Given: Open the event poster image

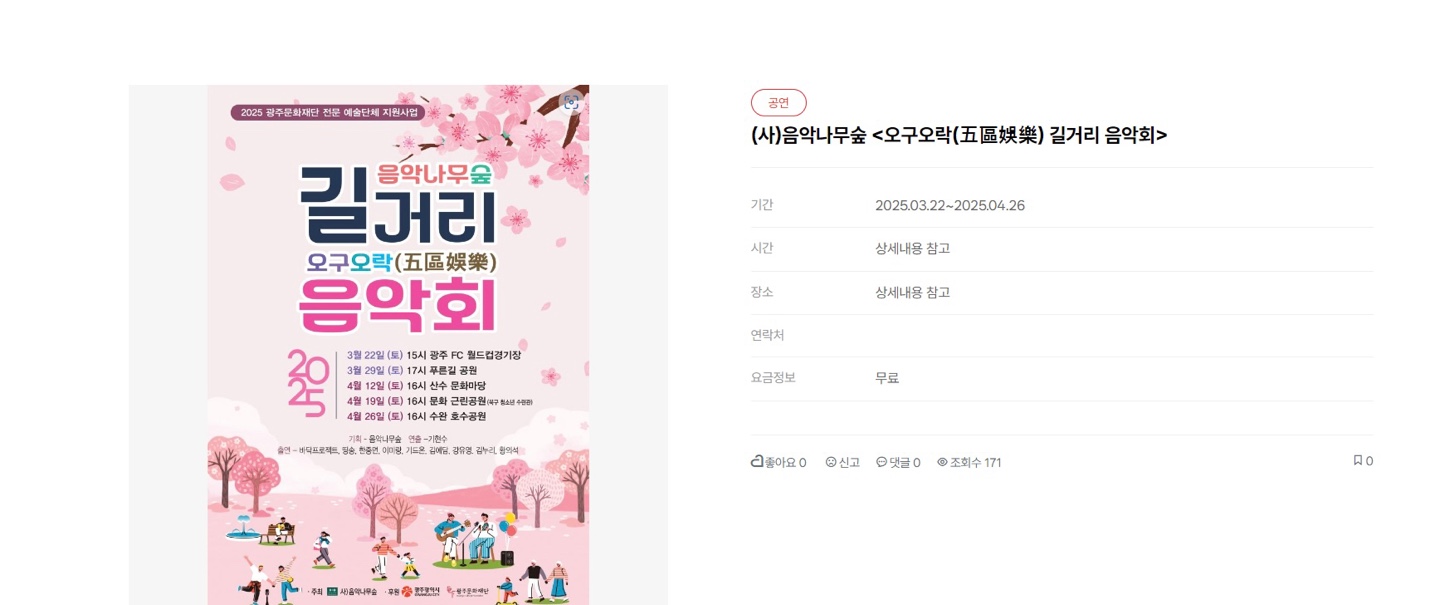Looking at the screenshot, I should (398, 345).
